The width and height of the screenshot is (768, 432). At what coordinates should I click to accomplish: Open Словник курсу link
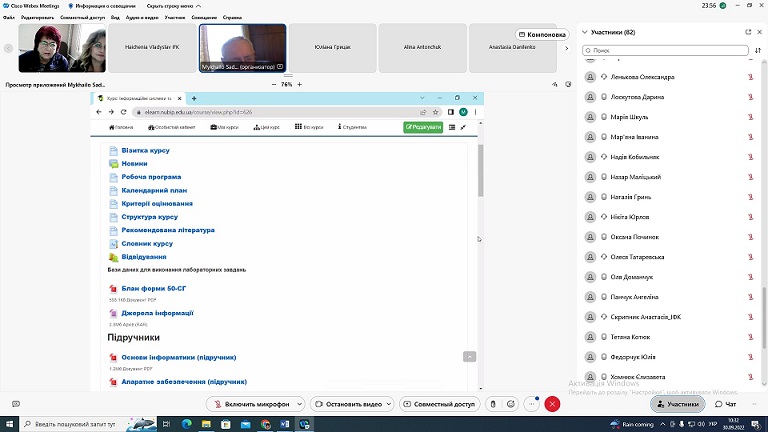click(147, 243)
